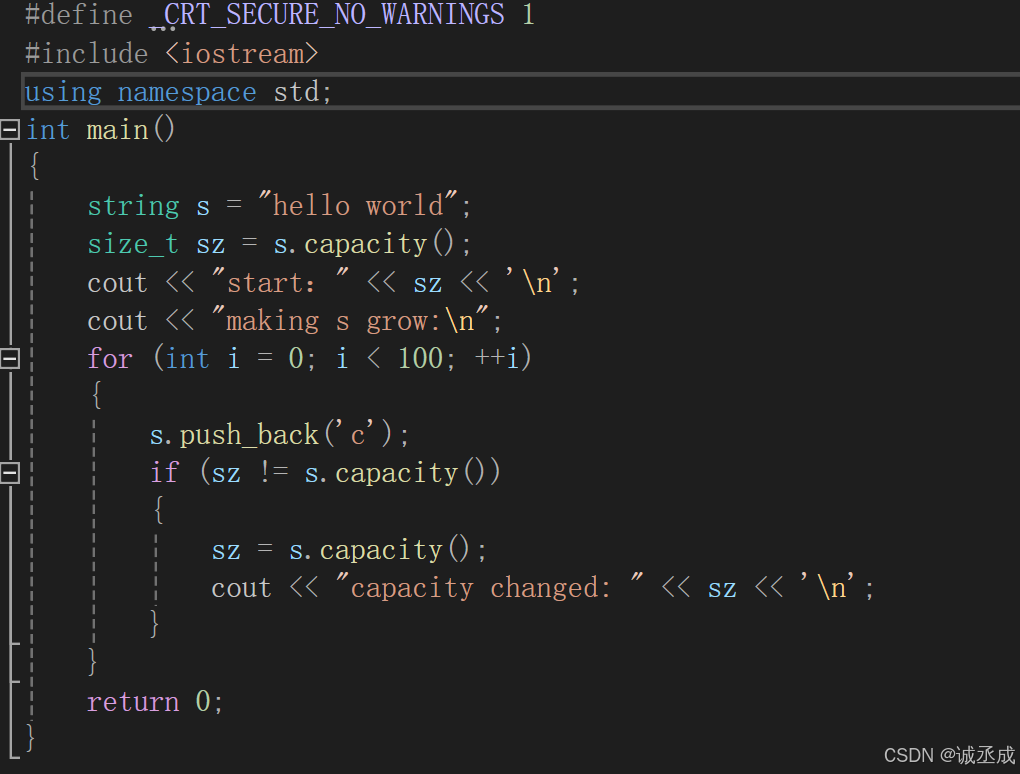Click the 'string' type keyword
Image resolution: width=1020 pixels, height=774 pixels.
tap(133, 206)
